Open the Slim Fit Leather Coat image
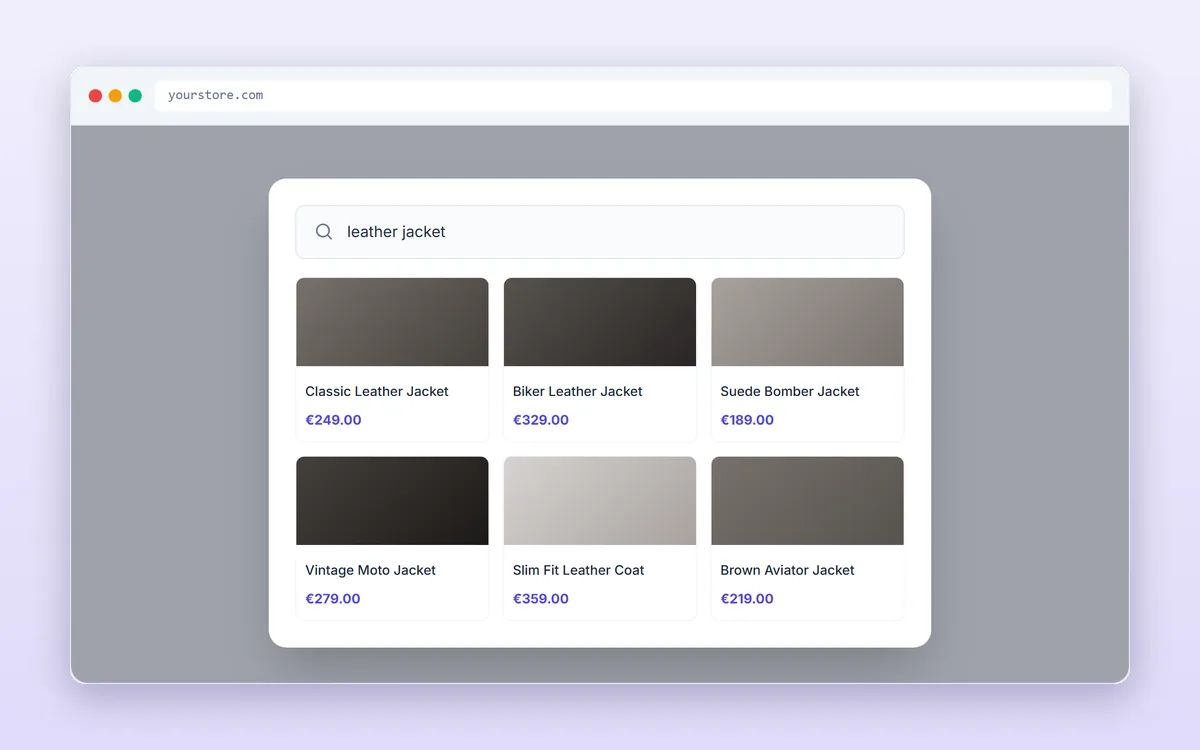 [x=600, y=501]
